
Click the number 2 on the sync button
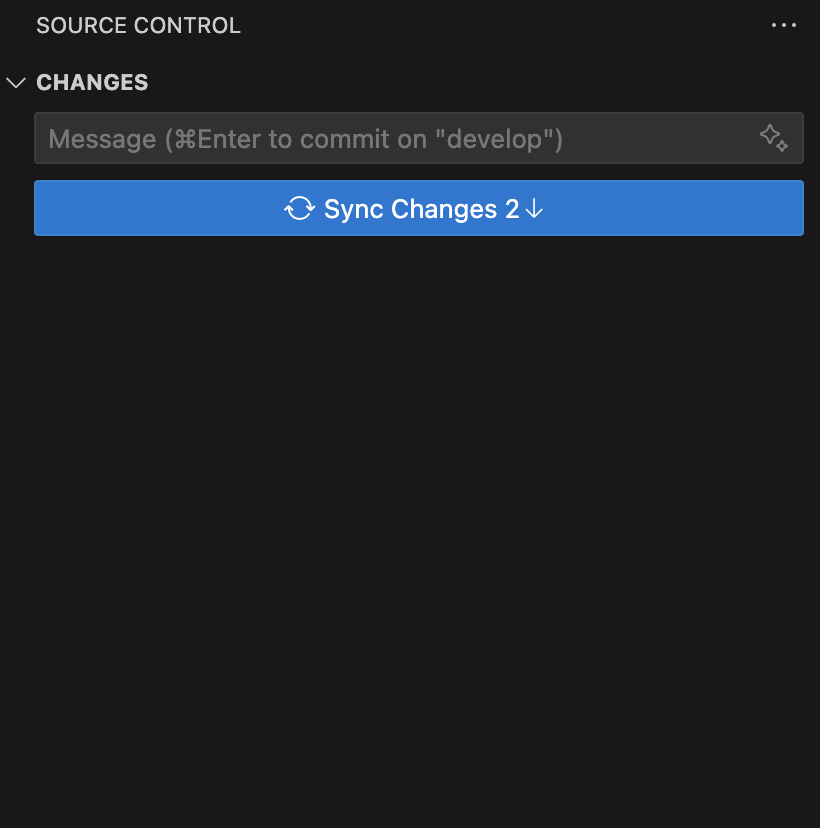512,209
